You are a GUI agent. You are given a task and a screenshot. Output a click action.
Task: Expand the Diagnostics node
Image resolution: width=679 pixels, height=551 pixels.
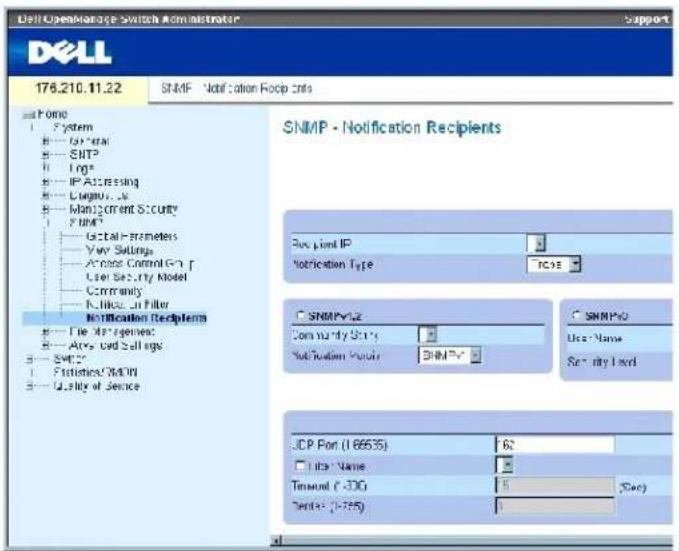click(45, 196)
